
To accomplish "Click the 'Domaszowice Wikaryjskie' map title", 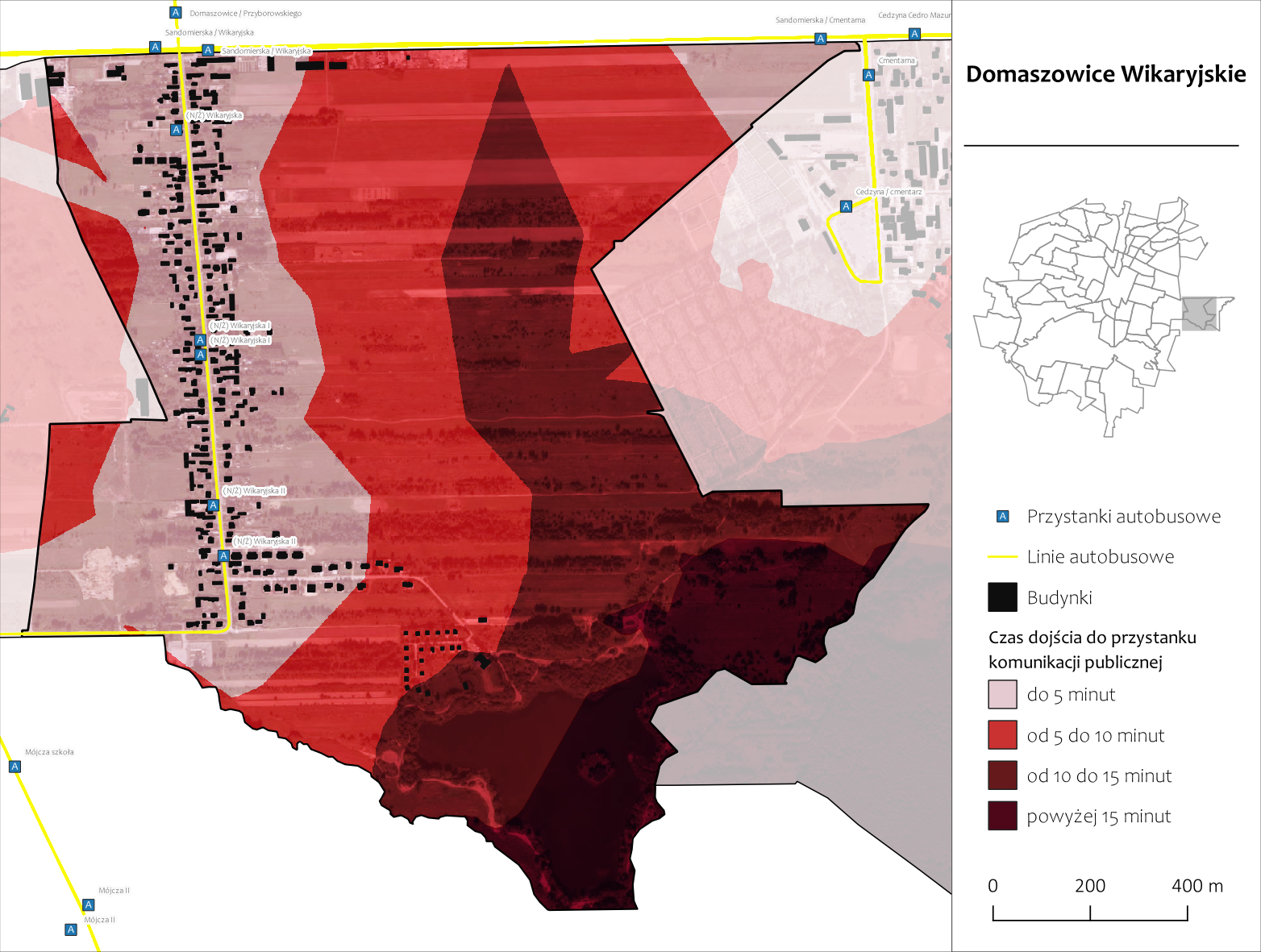I will tap(1106, 74).
